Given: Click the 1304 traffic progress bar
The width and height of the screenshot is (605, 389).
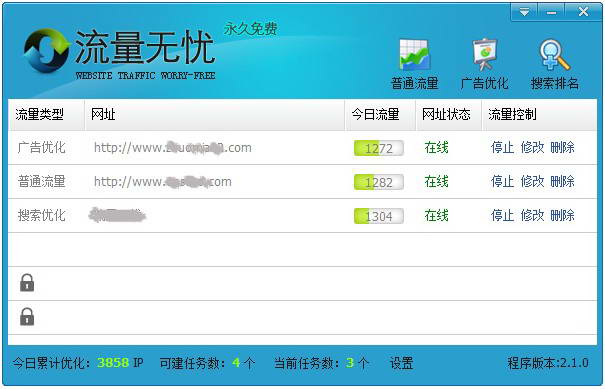Looking at the screenshot, I should point(379,216).
